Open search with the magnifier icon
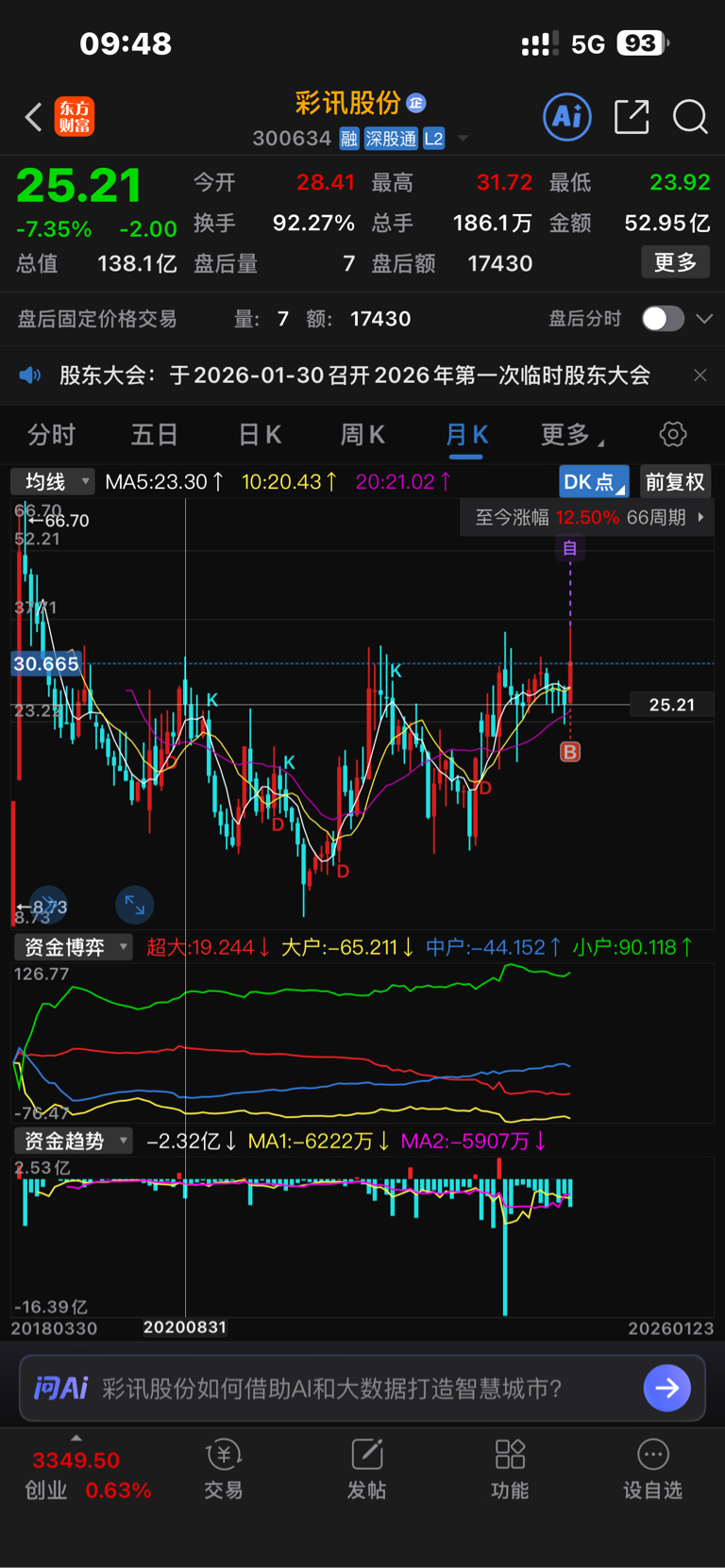 click(690, 117)
